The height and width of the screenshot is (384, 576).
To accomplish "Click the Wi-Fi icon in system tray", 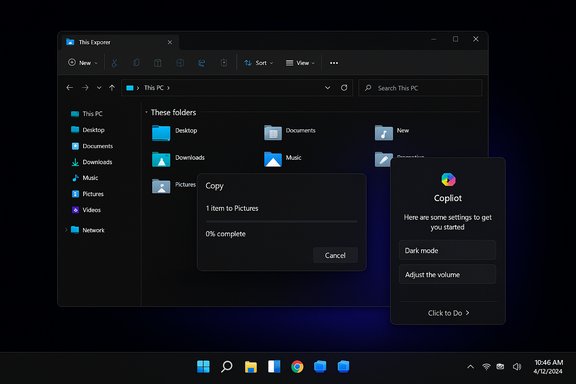I will coord(486,367).
